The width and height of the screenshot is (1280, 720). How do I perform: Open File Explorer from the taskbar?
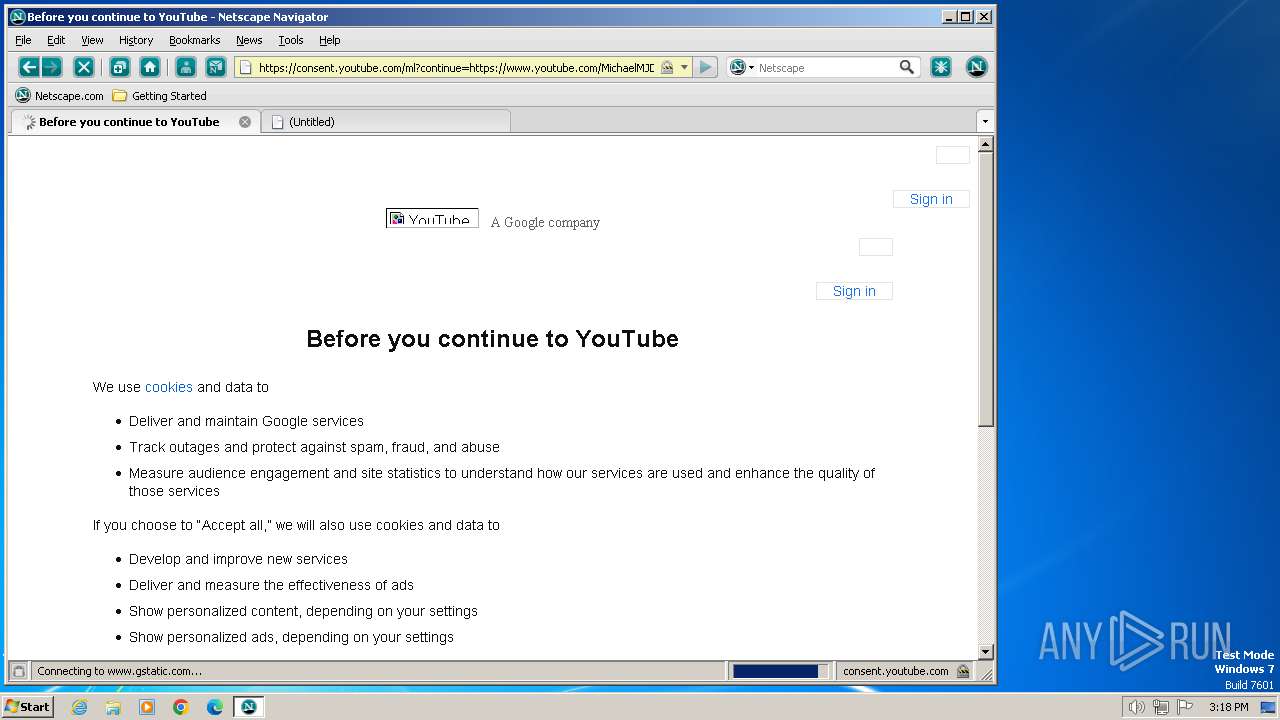click(113, 707)
